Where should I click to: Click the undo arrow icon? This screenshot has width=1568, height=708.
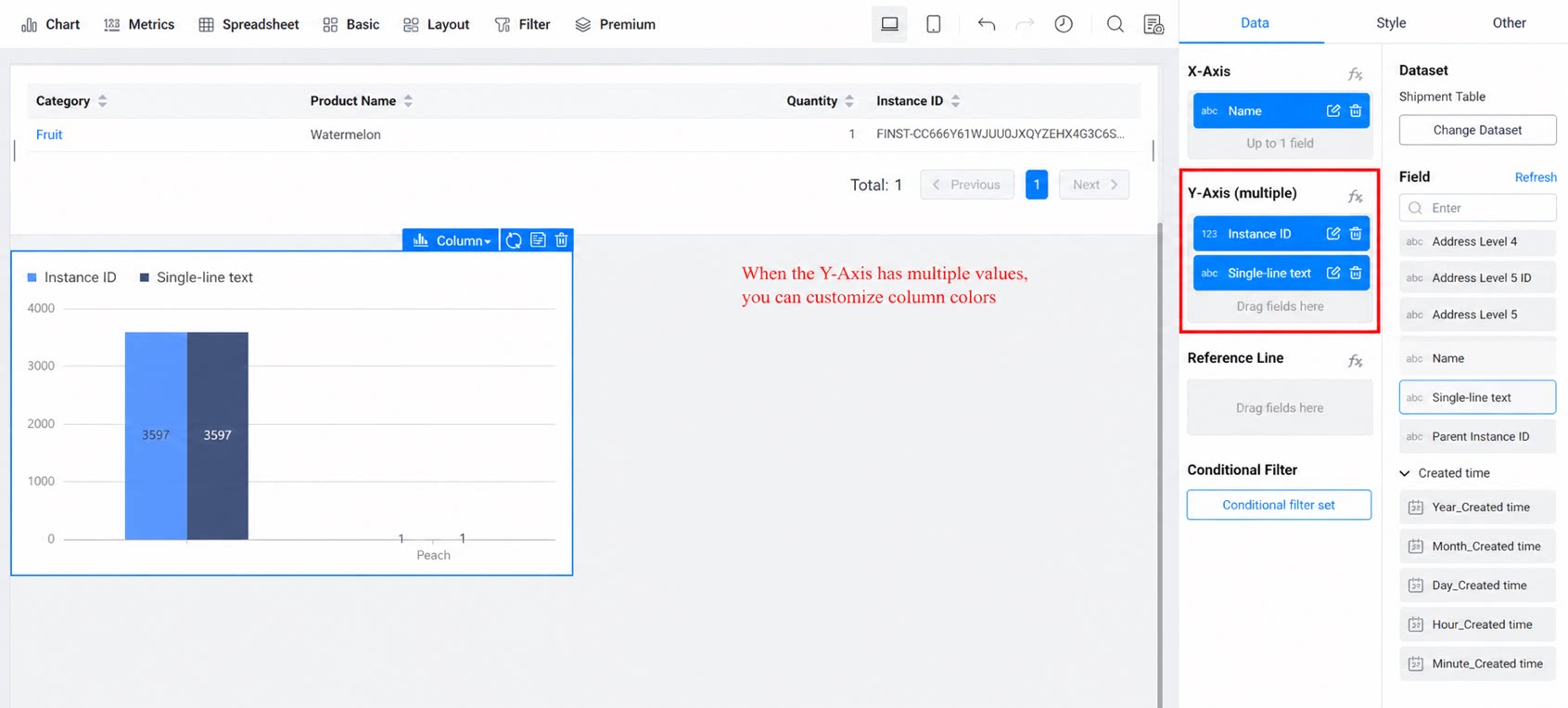tap(986, 24)
